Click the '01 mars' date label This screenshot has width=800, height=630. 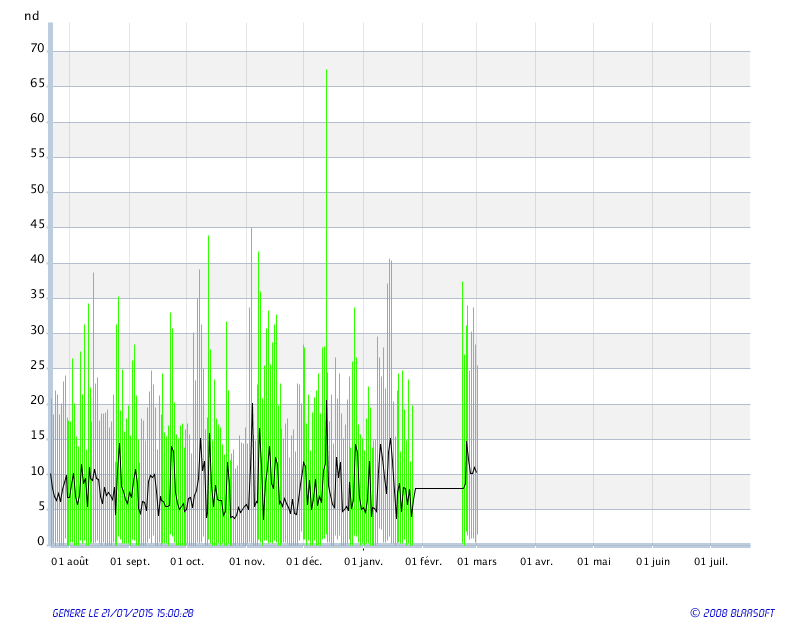click(477, 562)
